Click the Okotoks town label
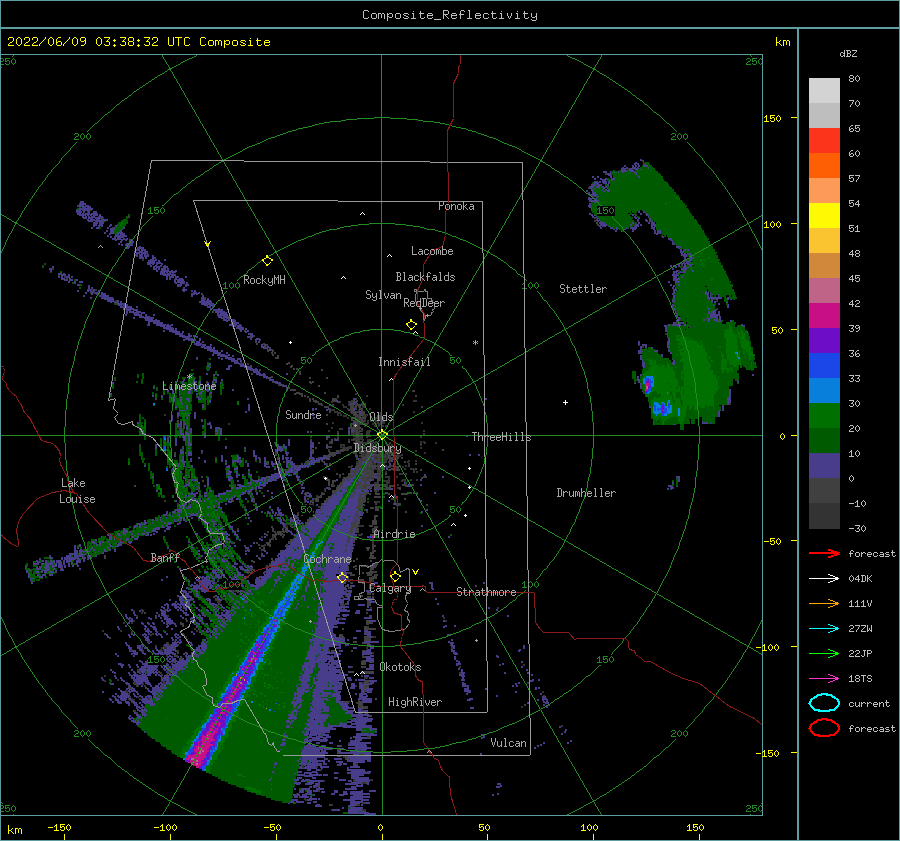Image resolution: width=900 pixels, height=841 pixels. pos(400,667)
